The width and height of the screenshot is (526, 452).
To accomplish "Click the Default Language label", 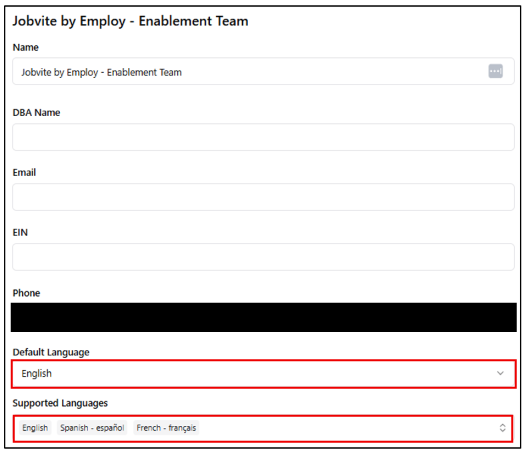I will [51, 352].
